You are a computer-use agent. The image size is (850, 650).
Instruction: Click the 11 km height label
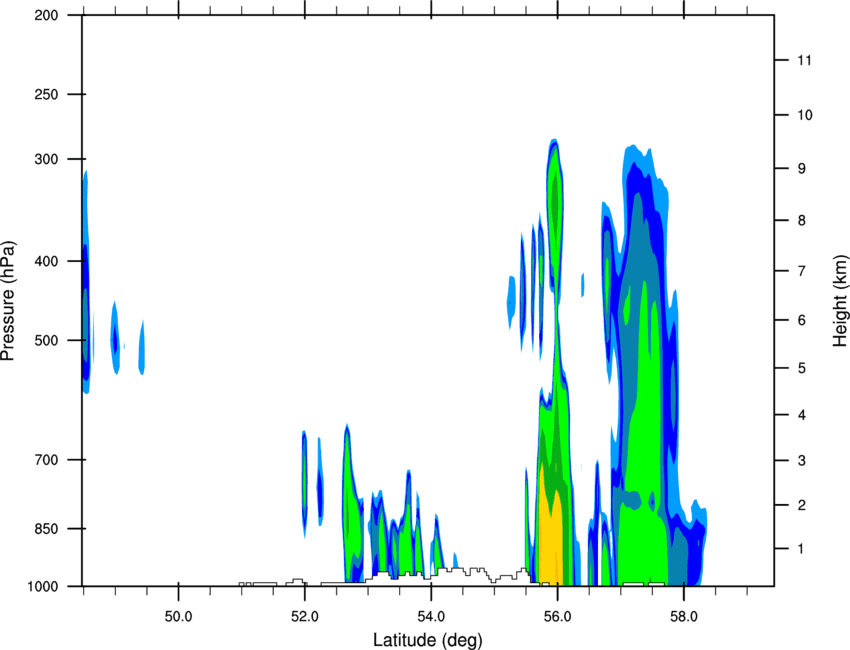pyautogui.click(x=804, y=60)
